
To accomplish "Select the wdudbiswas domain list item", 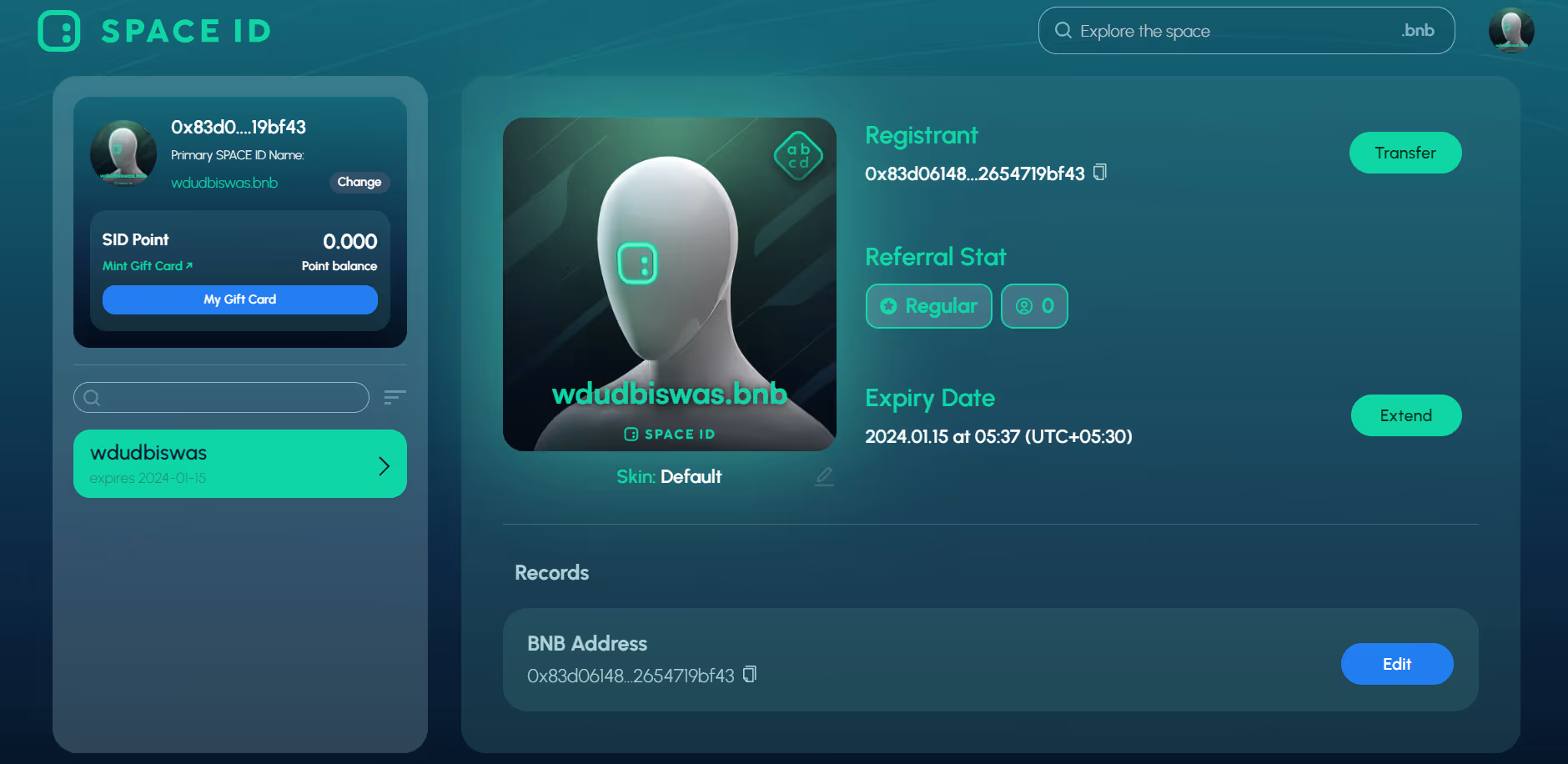I will (x=225, y=464).
